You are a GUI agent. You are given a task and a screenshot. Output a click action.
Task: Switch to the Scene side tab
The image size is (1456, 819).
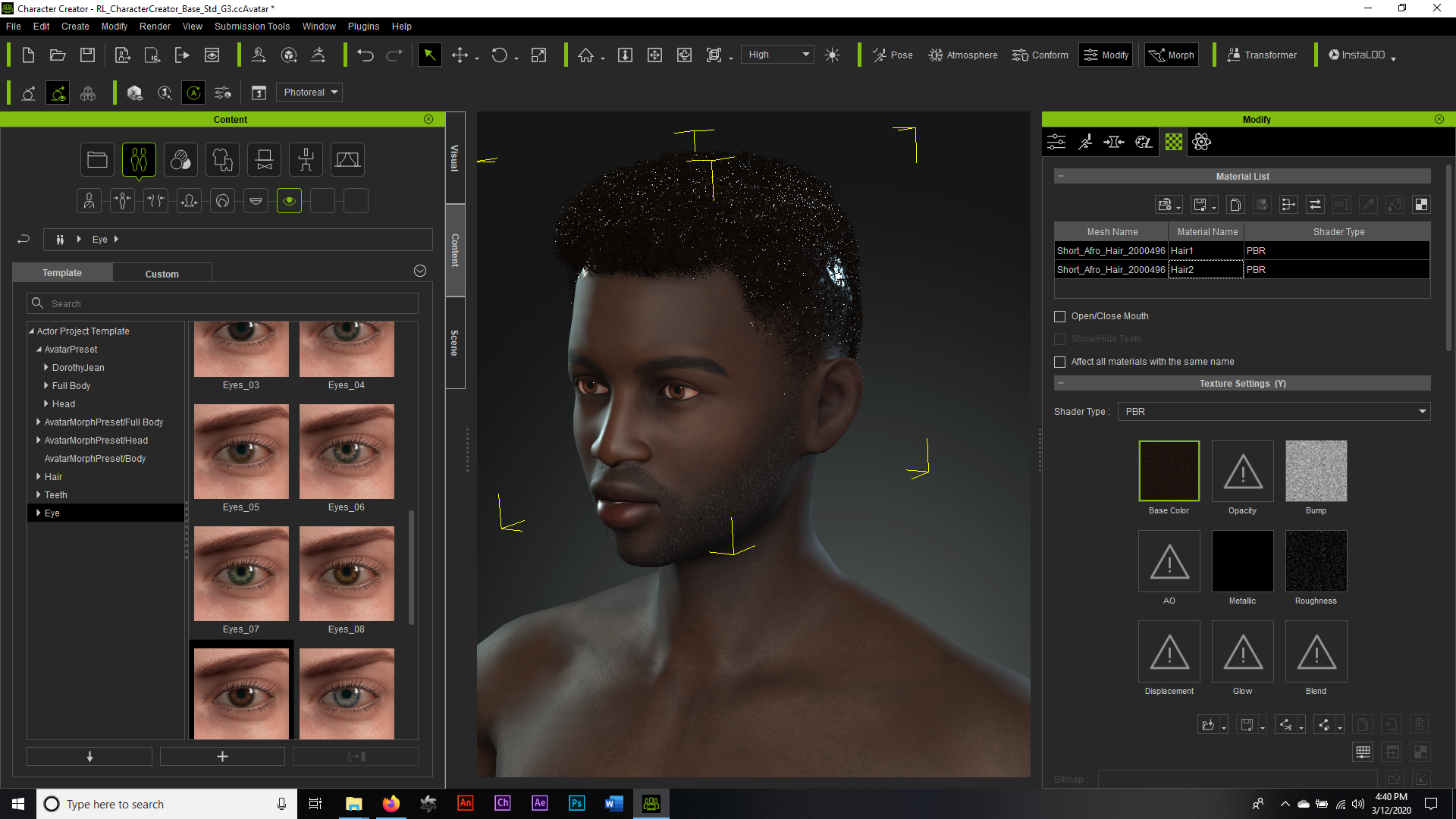point(455,343)
